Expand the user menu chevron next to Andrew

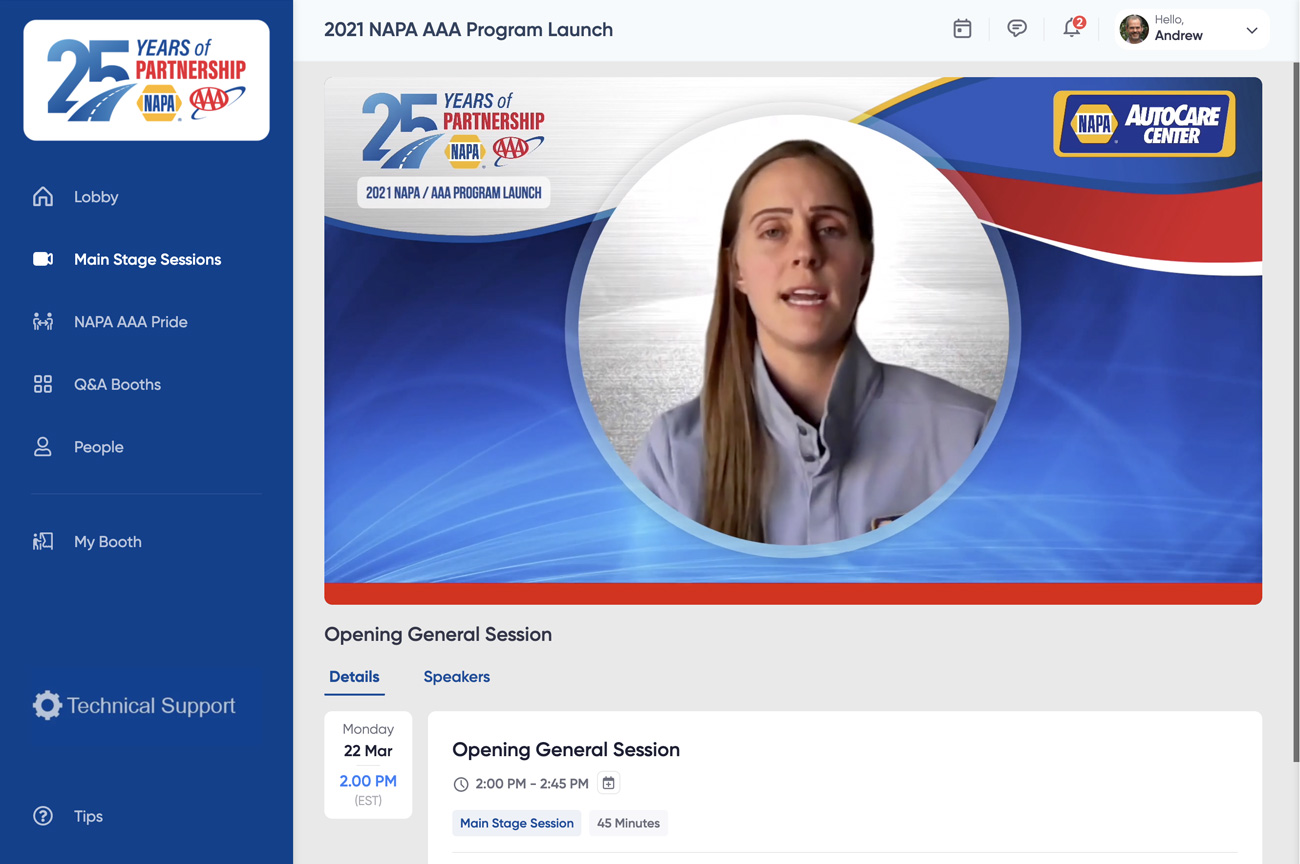pyautogui.click(x=1251, y=30)
